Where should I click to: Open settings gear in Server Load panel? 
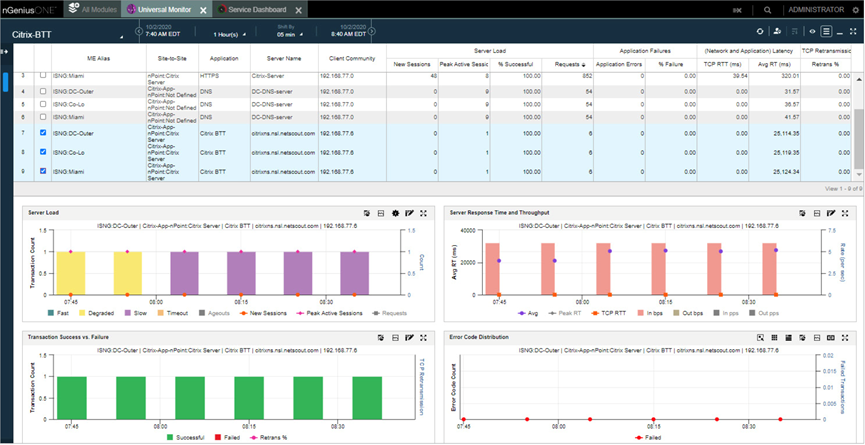(x=395, y=213)
